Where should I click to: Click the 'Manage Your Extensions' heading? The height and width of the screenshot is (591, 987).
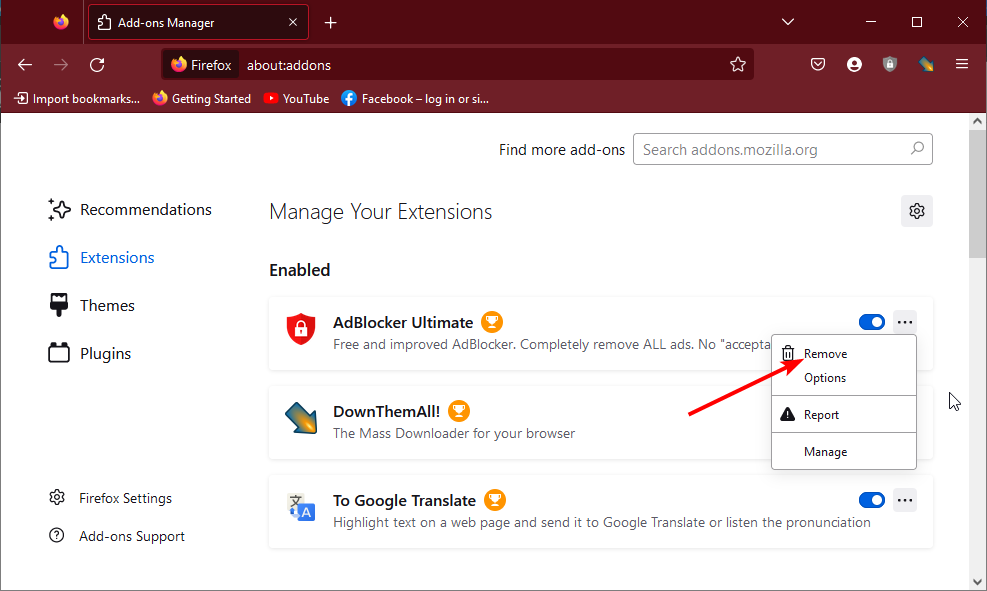pos(380,211)
